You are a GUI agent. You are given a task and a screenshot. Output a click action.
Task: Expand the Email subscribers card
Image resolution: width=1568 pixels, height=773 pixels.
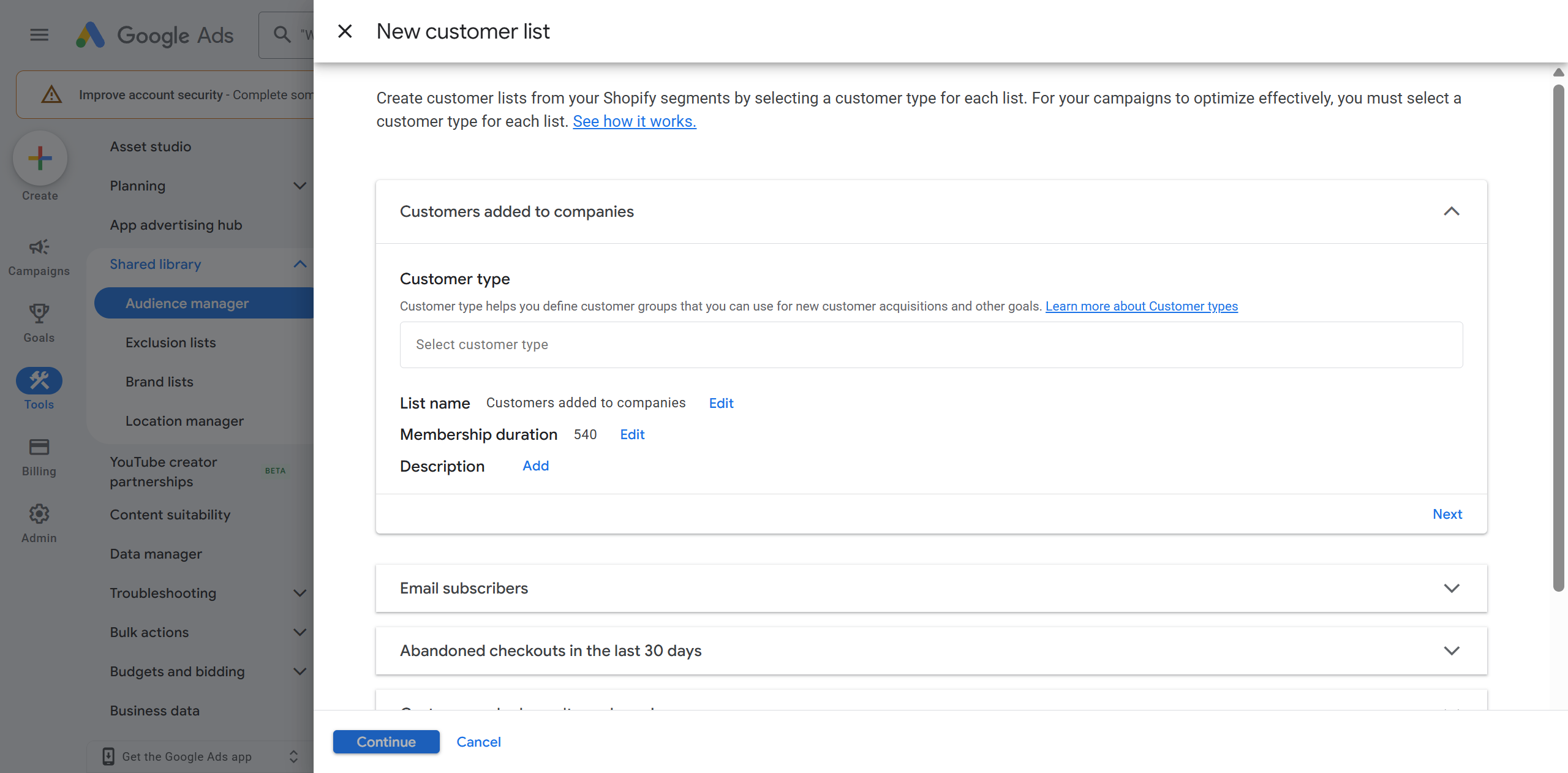click(1452, 588)
